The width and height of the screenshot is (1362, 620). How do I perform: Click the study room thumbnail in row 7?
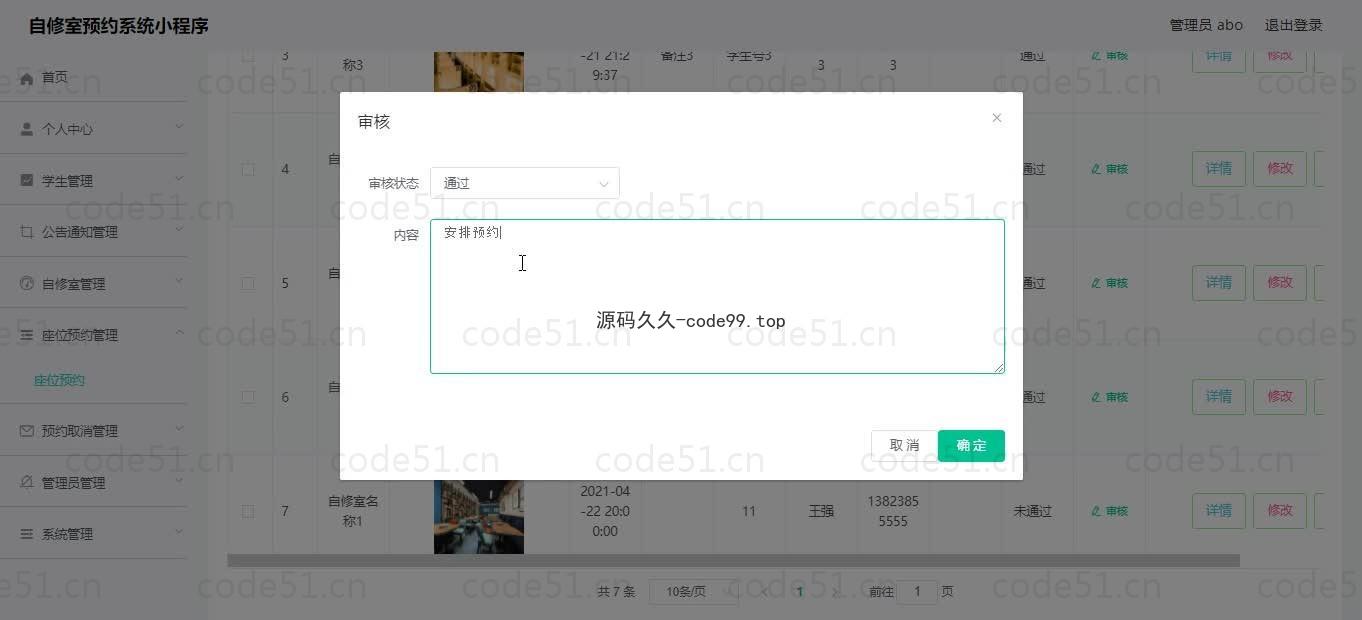tap(479, 516)
